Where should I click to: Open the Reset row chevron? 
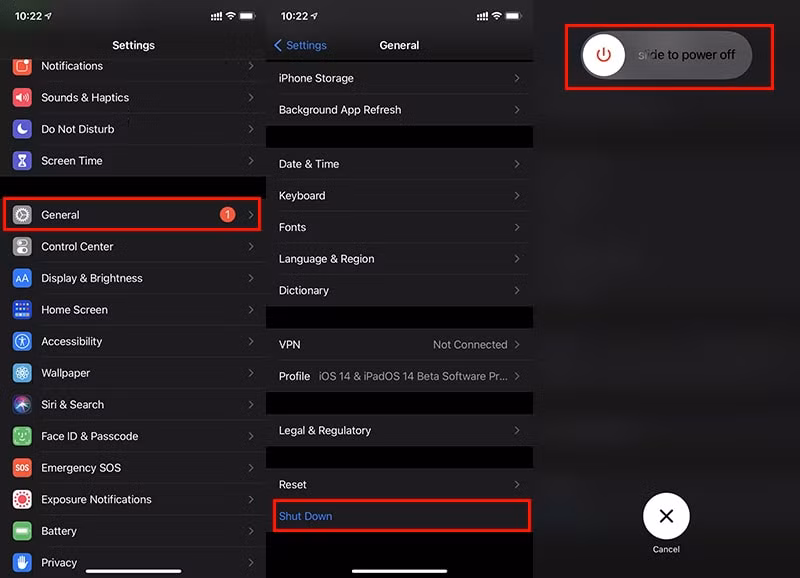coord(517,484)
